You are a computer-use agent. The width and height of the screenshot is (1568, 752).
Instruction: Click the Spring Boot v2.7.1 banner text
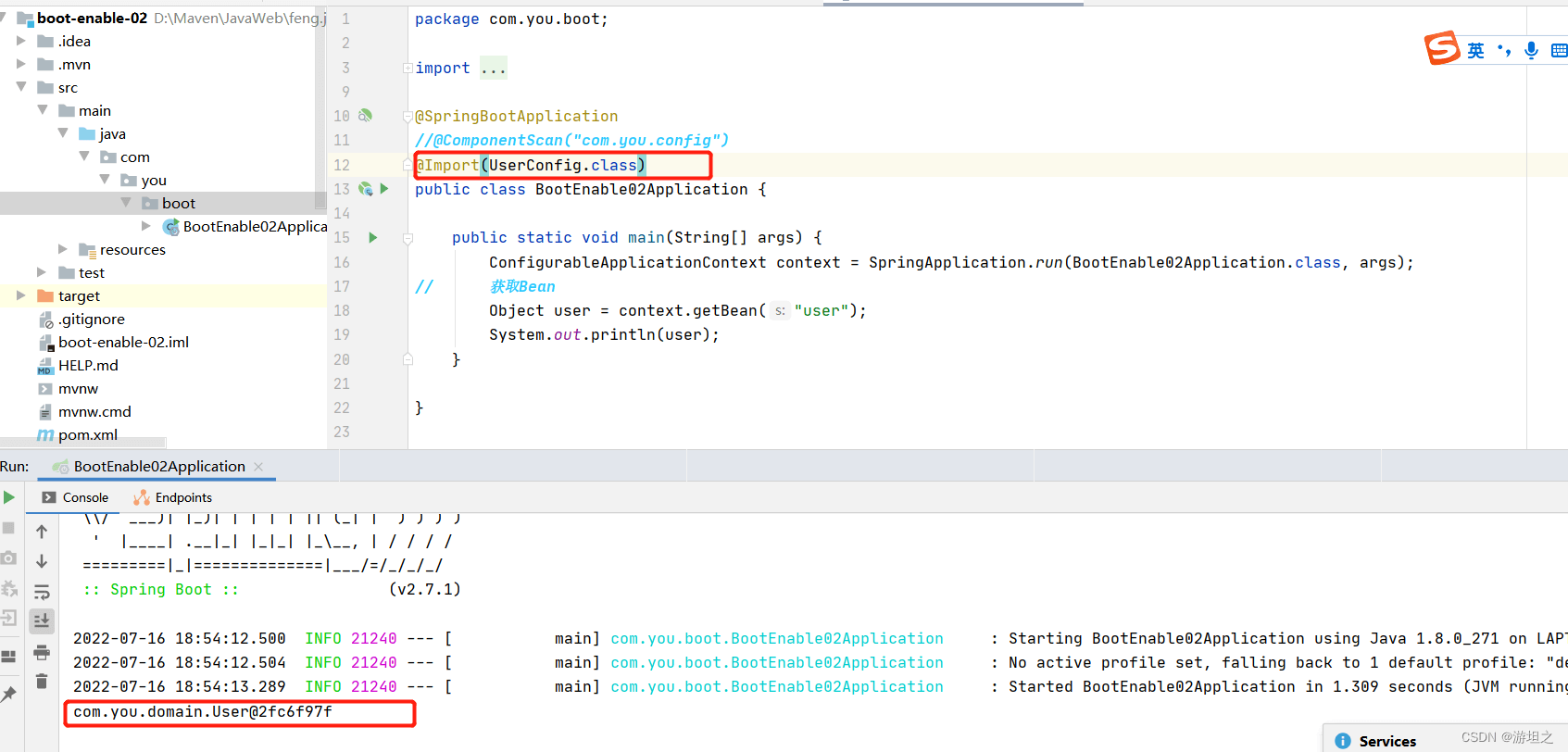click(271, 589)
